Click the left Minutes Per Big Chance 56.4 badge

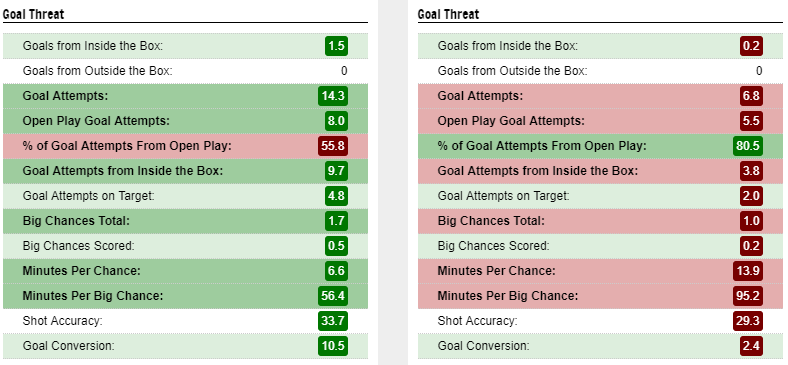point(333,296)
